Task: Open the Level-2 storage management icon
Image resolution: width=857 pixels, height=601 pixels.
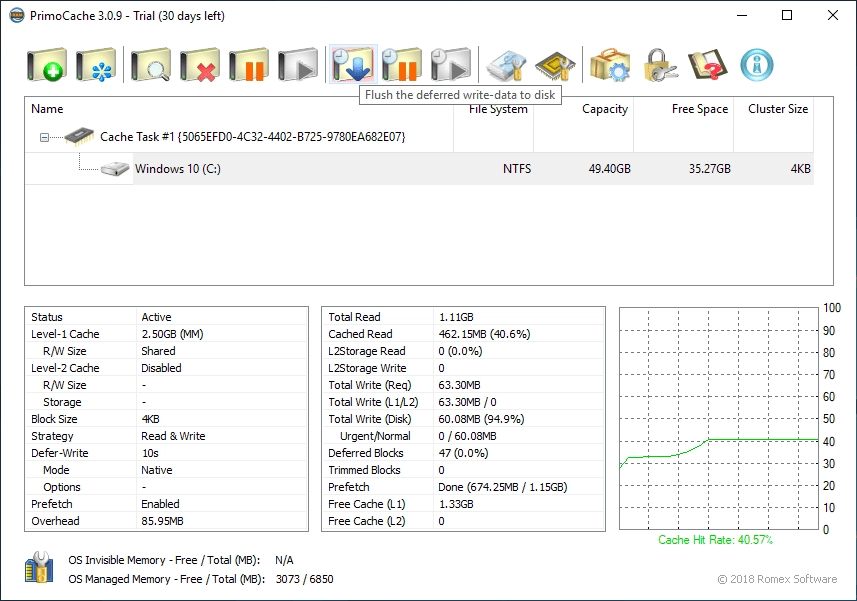Action: [506, 64]
